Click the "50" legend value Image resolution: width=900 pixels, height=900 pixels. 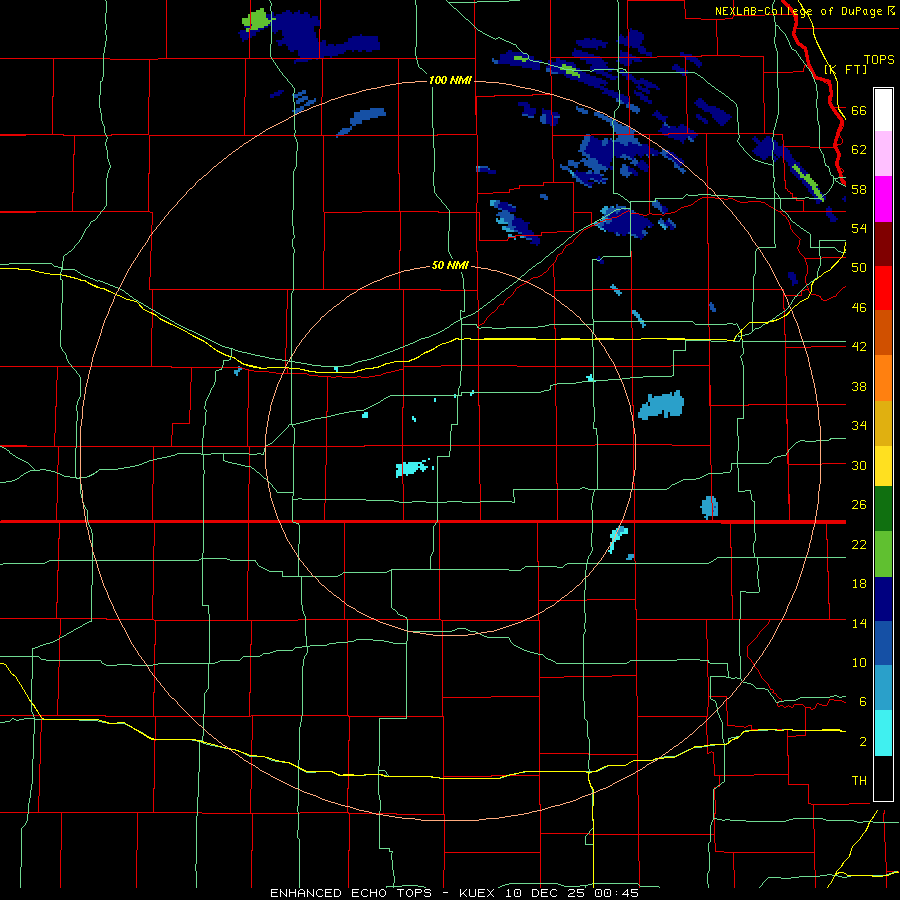coord(859,268)
